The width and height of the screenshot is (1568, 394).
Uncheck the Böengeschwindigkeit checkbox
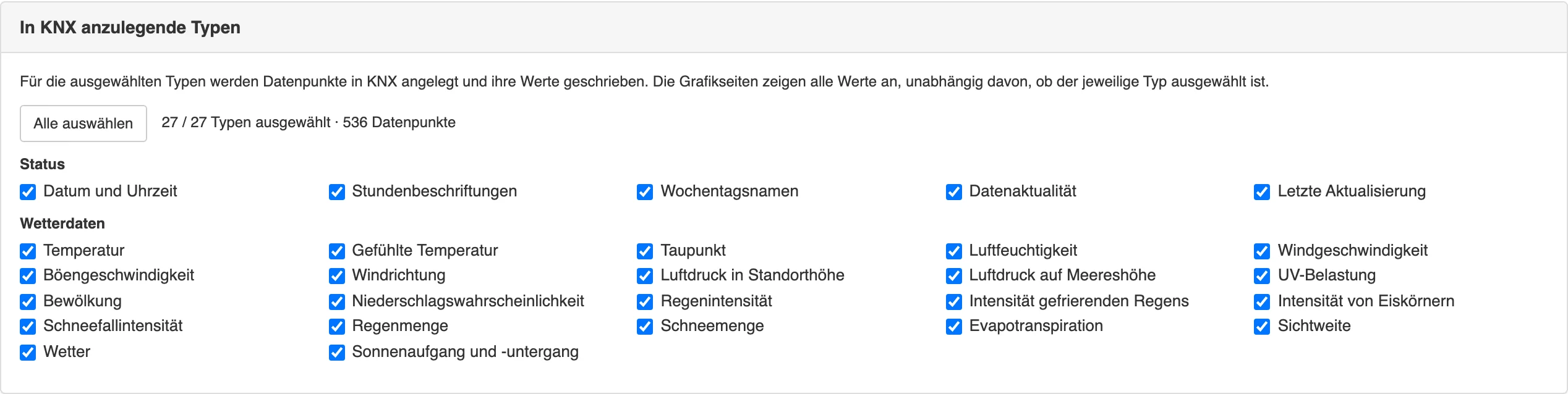[x=28, y=276]
